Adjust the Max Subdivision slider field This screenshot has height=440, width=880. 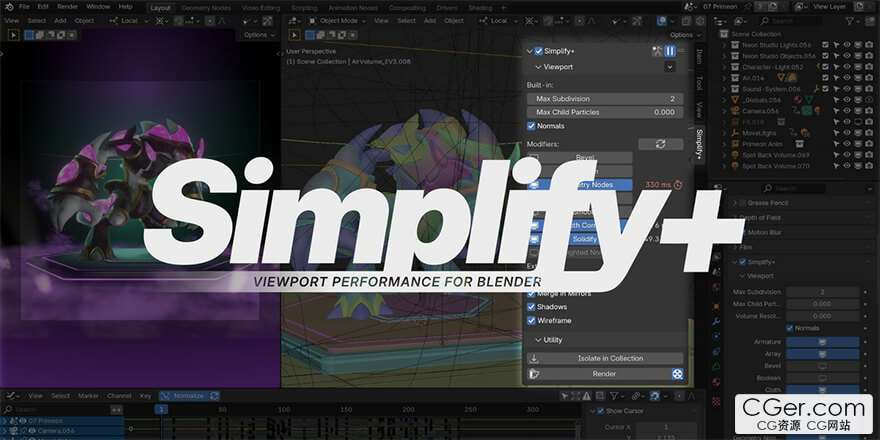605,99
